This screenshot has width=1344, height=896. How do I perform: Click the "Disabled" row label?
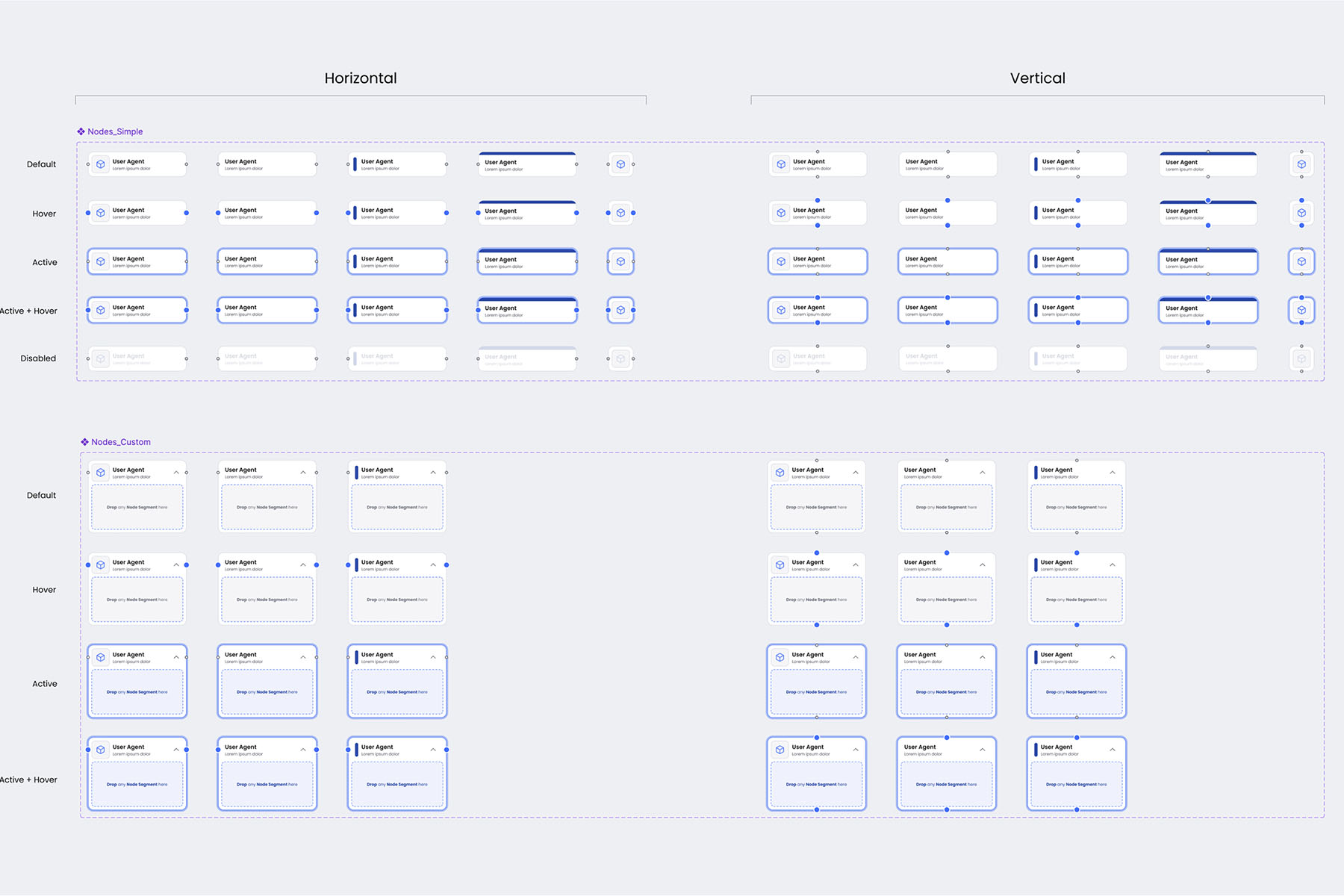38,358
